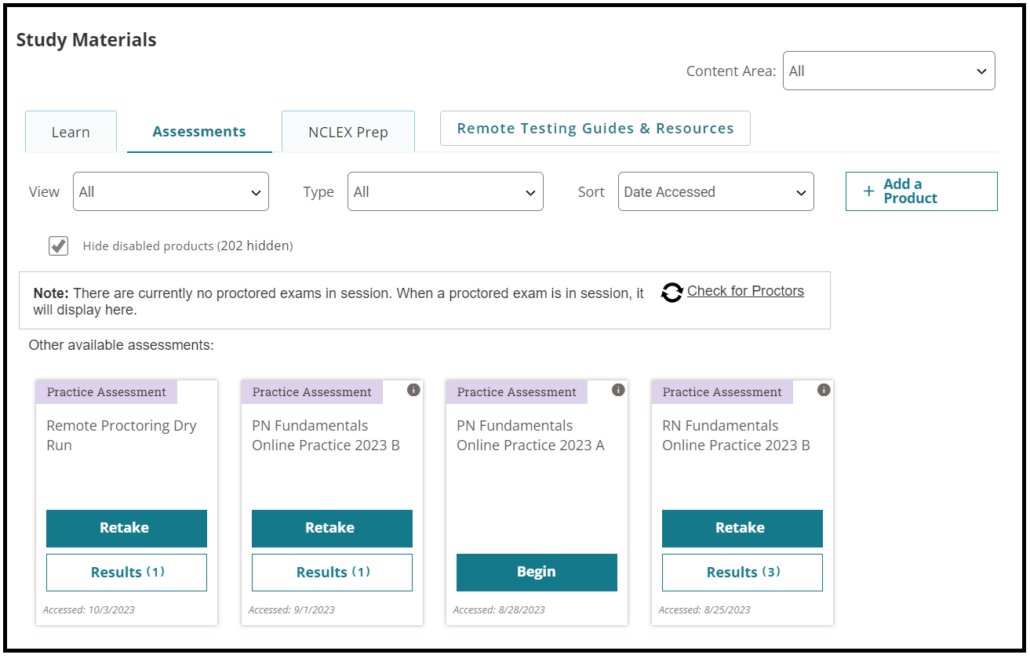The height and width of the screenshot is (662, 1030).
Task: Click the Practice Assessment tag on Remote Proctoring card
Action: click(x=106, y=392)
